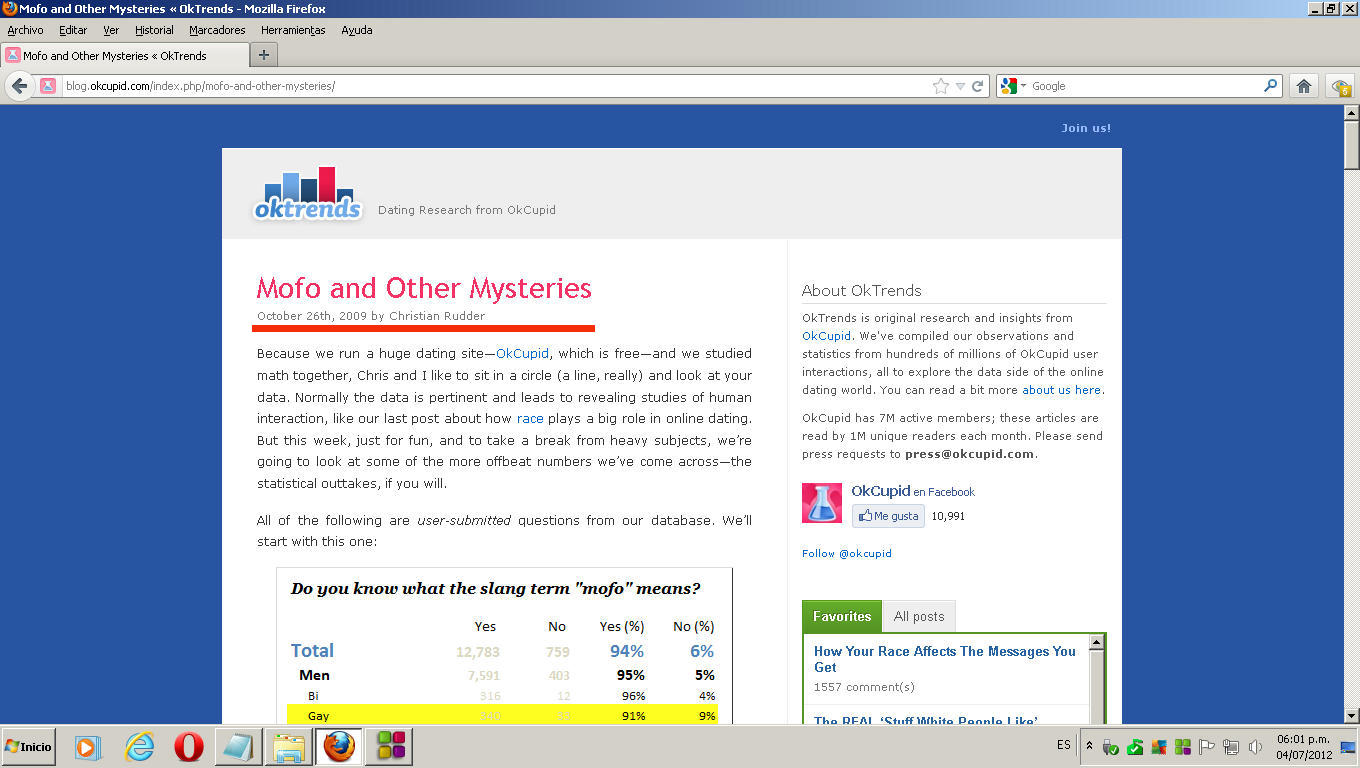1360x768 pixels.
Task: Open the notepad icon in the taskbar
Action: click(239, 747)
